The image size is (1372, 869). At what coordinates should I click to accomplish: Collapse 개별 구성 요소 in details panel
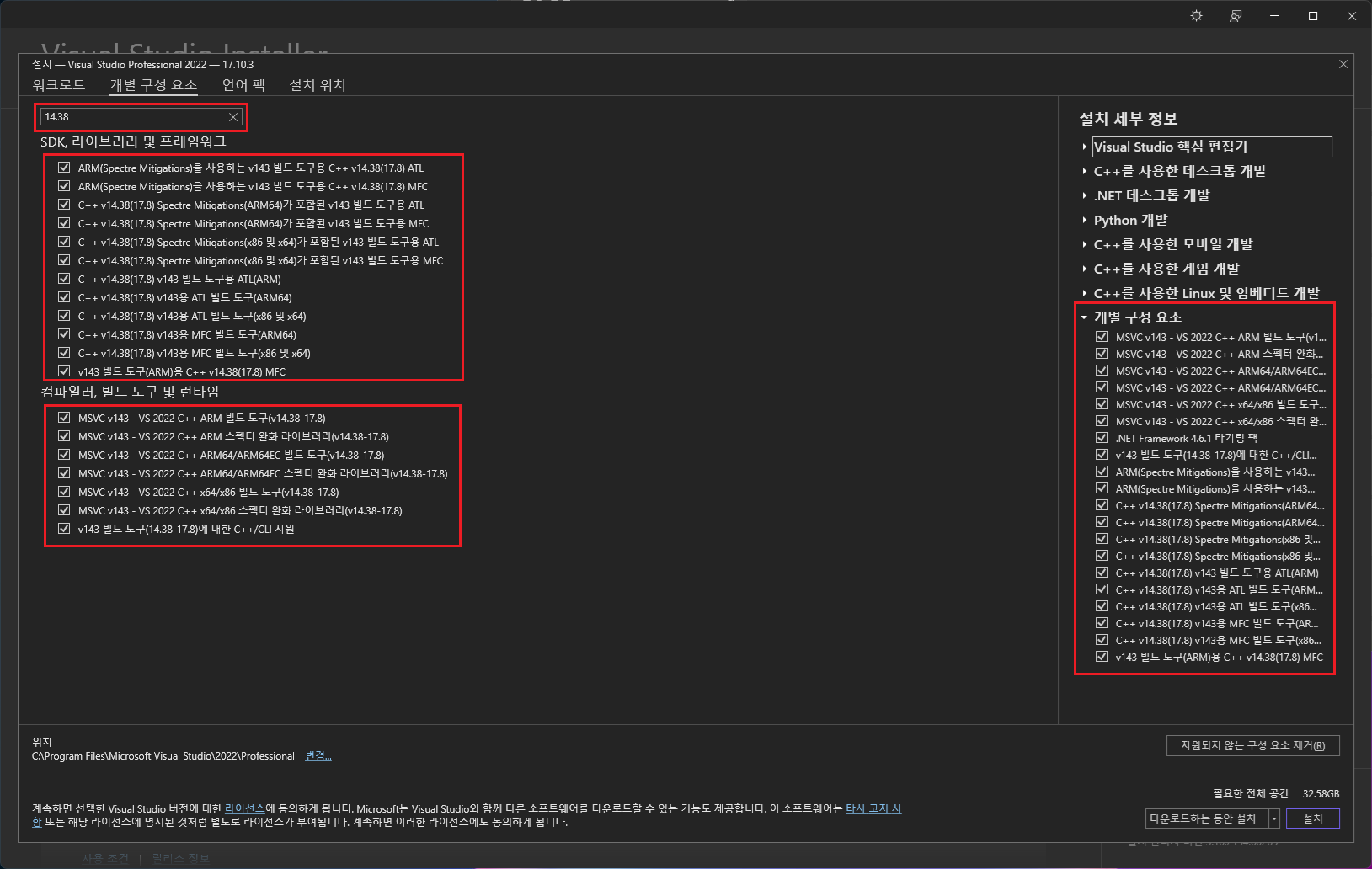(1085, 317)
